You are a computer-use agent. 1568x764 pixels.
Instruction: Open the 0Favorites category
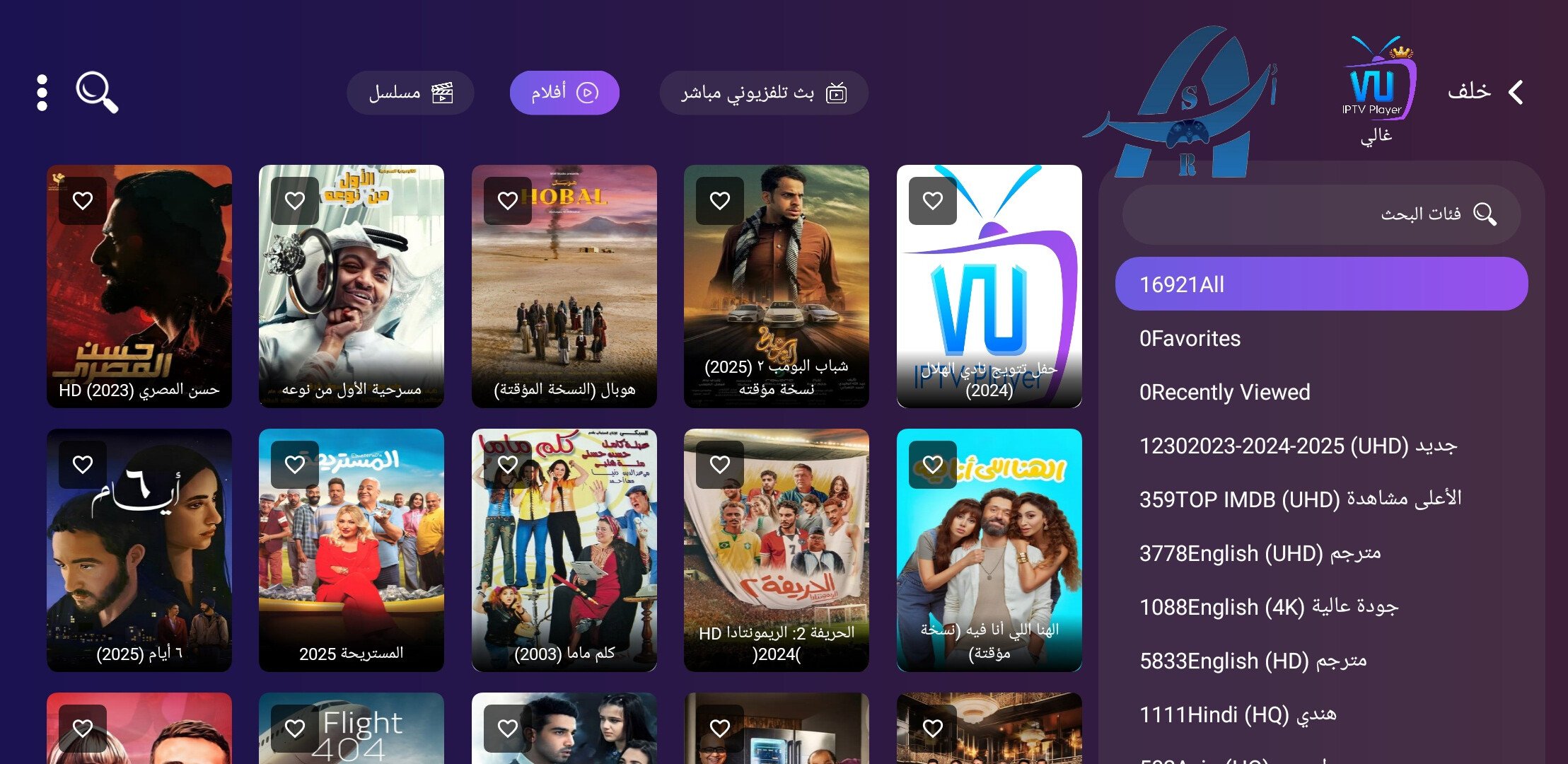point(1321,338)
